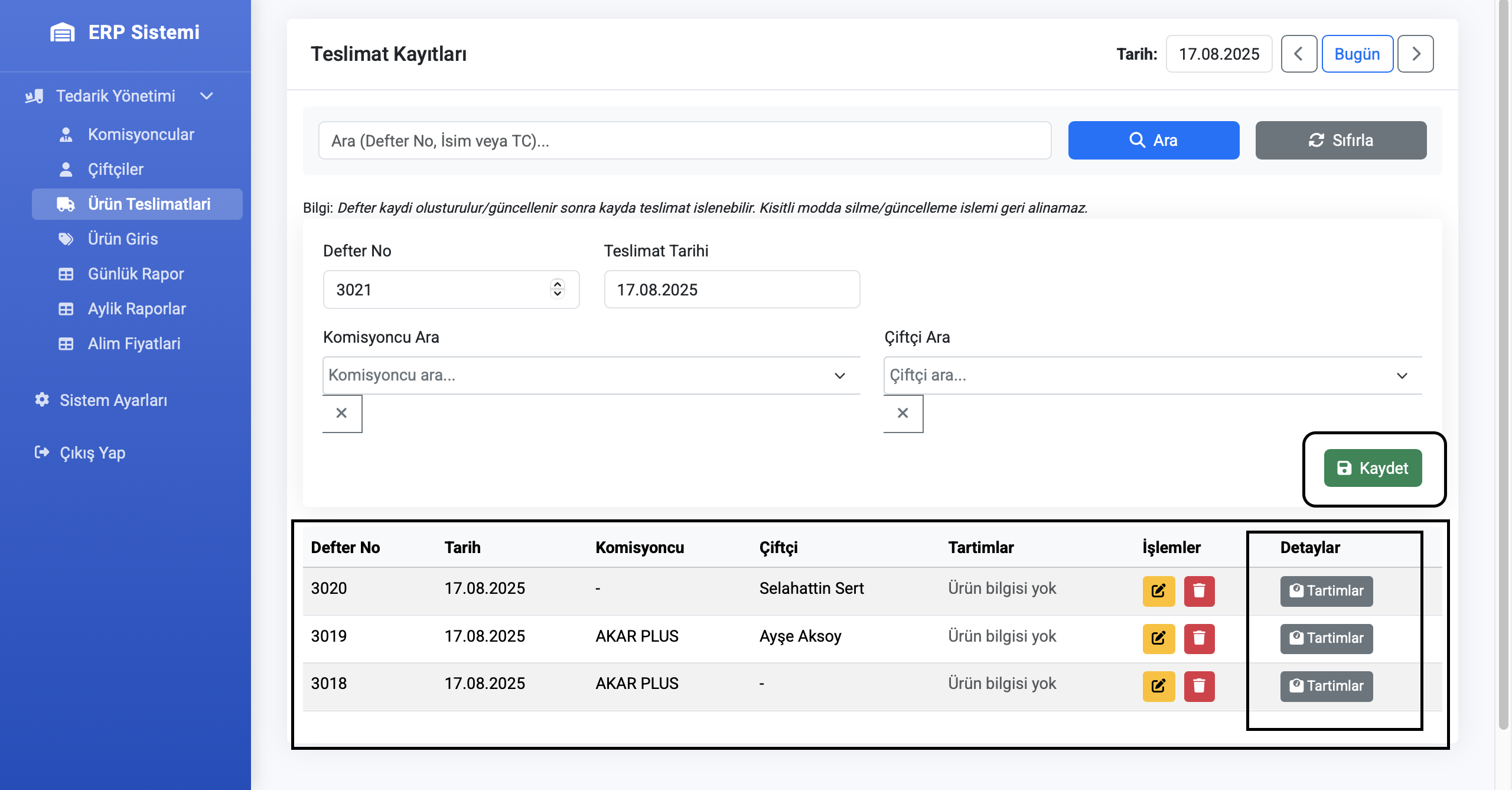Click the sign-out icon beside Çıkış Yap

(42, 452)
